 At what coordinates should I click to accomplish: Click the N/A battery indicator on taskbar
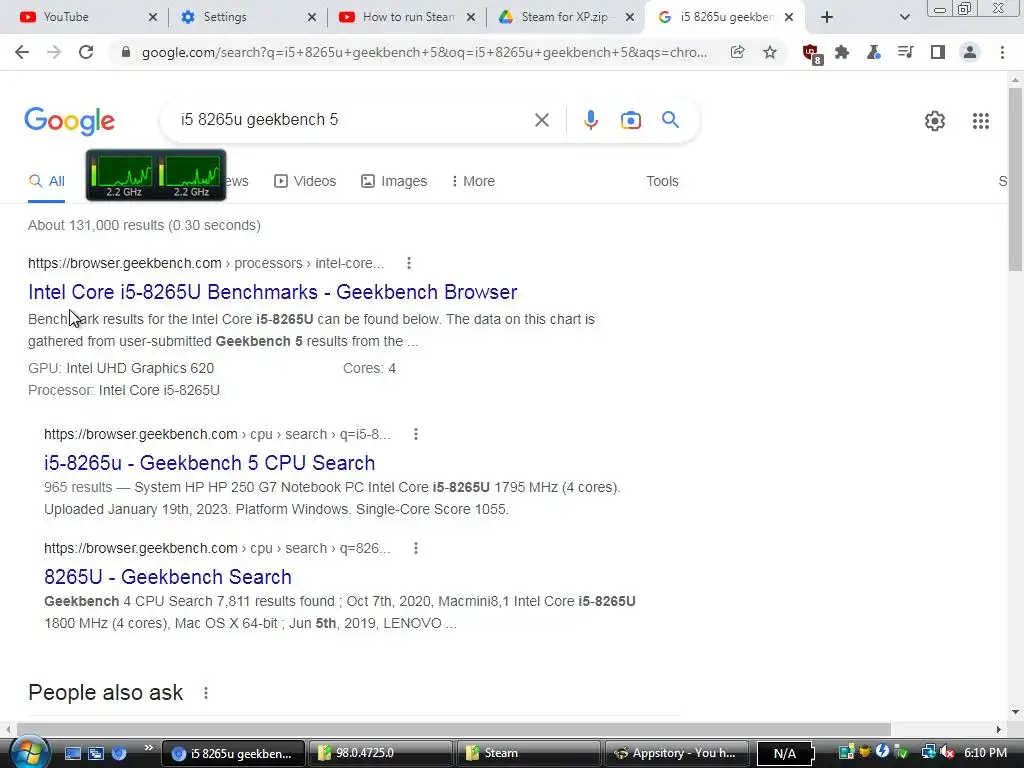(x=785, y=754)
